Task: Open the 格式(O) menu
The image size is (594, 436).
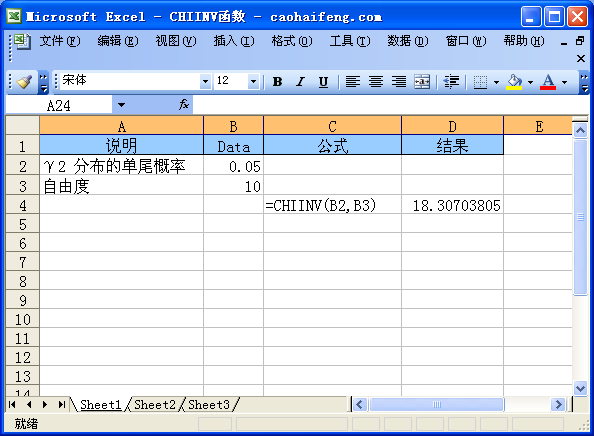Action: [x=292, y=41]
